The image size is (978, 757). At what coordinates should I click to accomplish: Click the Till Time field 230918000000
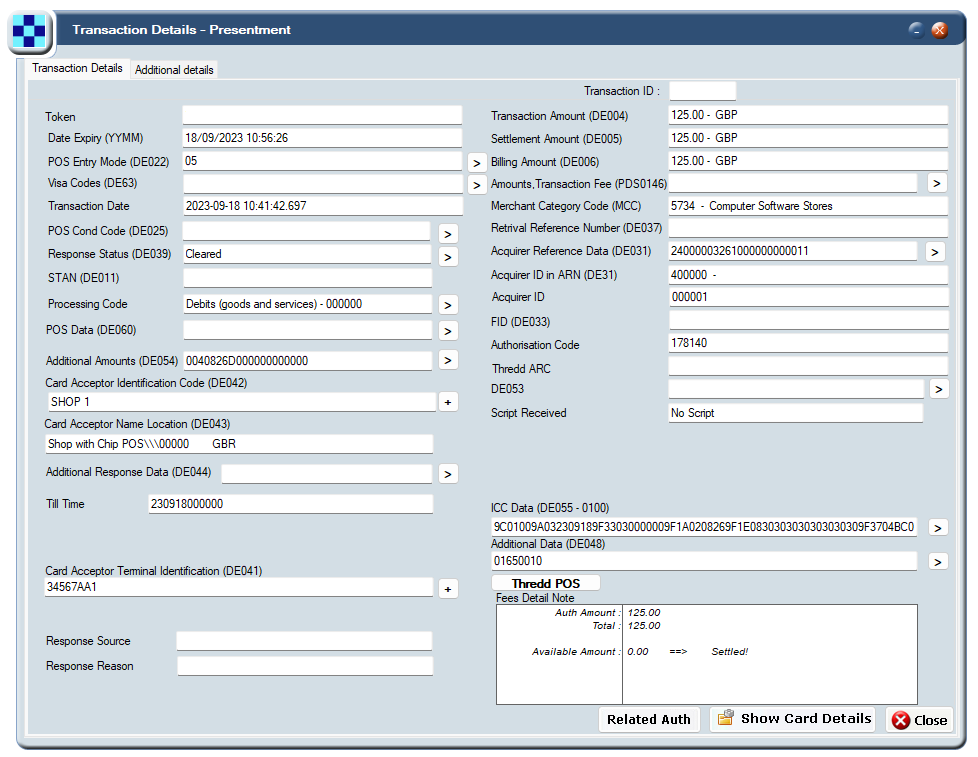click(290, 504)
